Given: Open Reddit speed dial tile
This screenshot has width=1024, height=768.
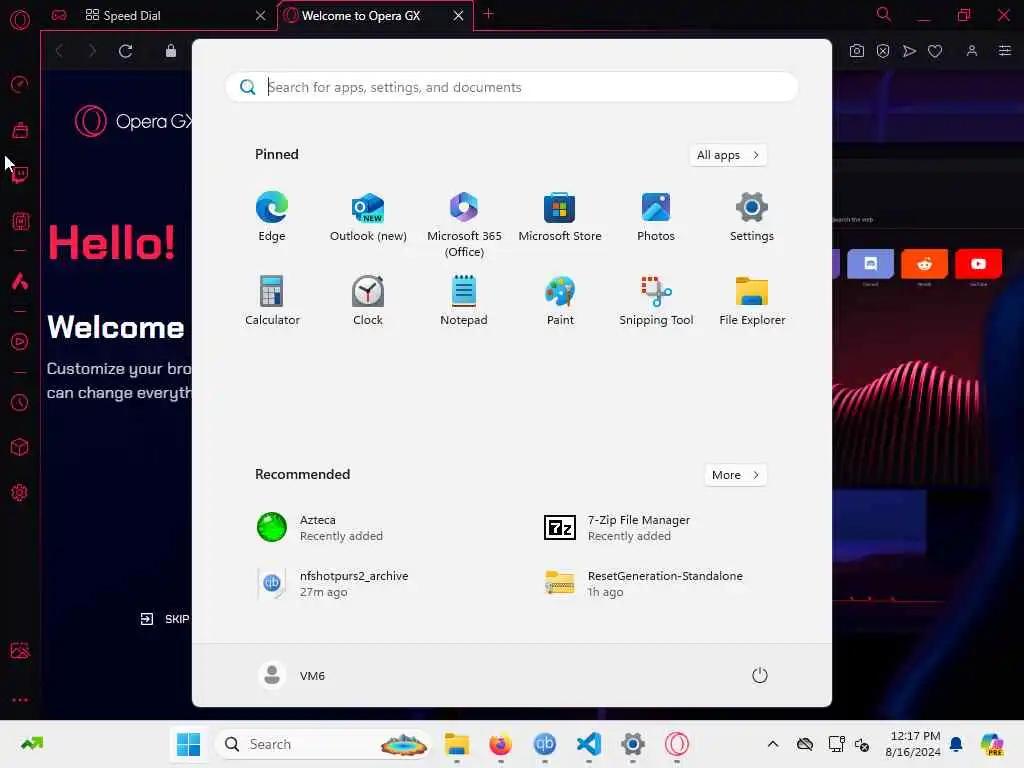Looking at the screenshot, I should [924, 264].
